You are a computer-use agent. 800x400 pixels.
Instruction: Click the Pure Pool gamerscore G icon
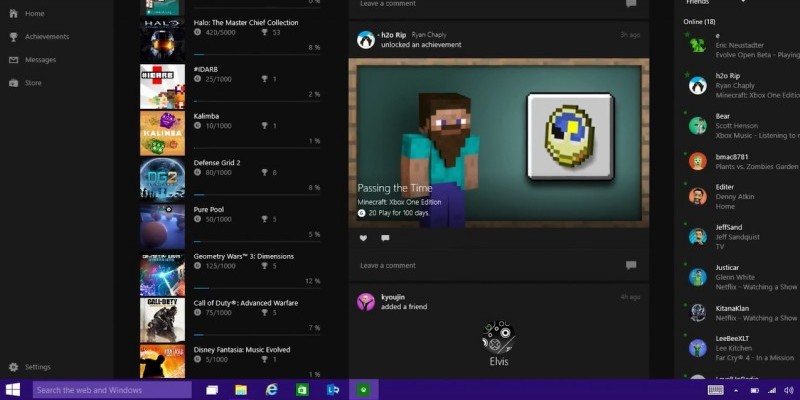click(197, 219)
